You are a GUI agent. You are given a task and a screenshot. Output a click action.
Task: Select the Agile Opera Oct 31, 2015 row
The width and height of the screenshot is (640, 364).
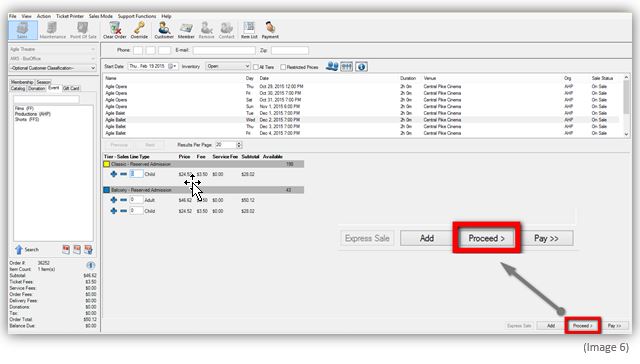362,100
